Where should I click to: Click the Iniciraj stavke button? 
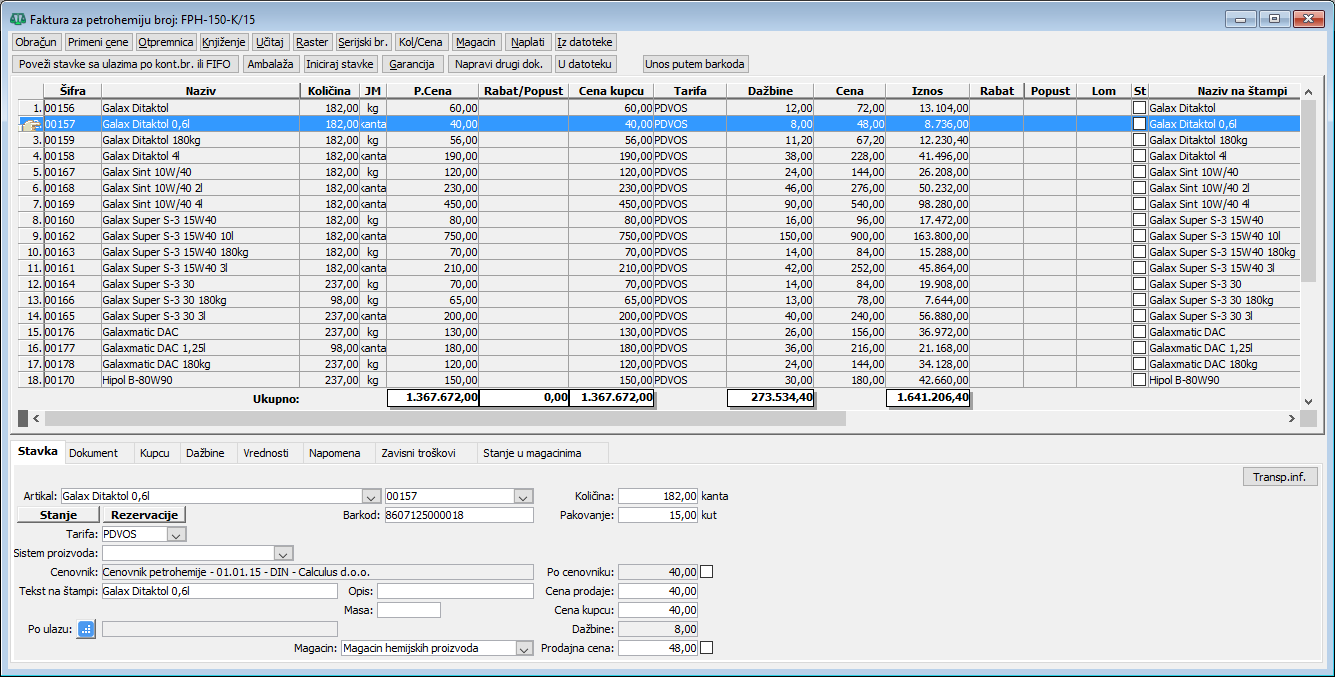click(x=340, y=64)
